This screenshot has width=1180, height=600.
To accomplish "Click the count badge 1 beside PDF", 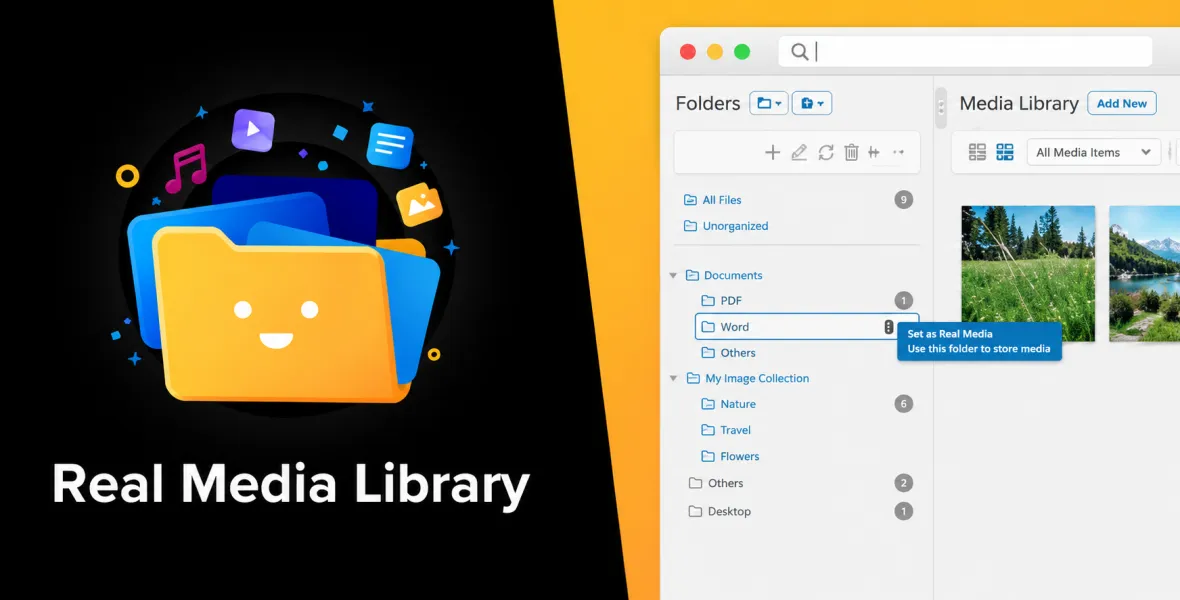I will [904, 300].
